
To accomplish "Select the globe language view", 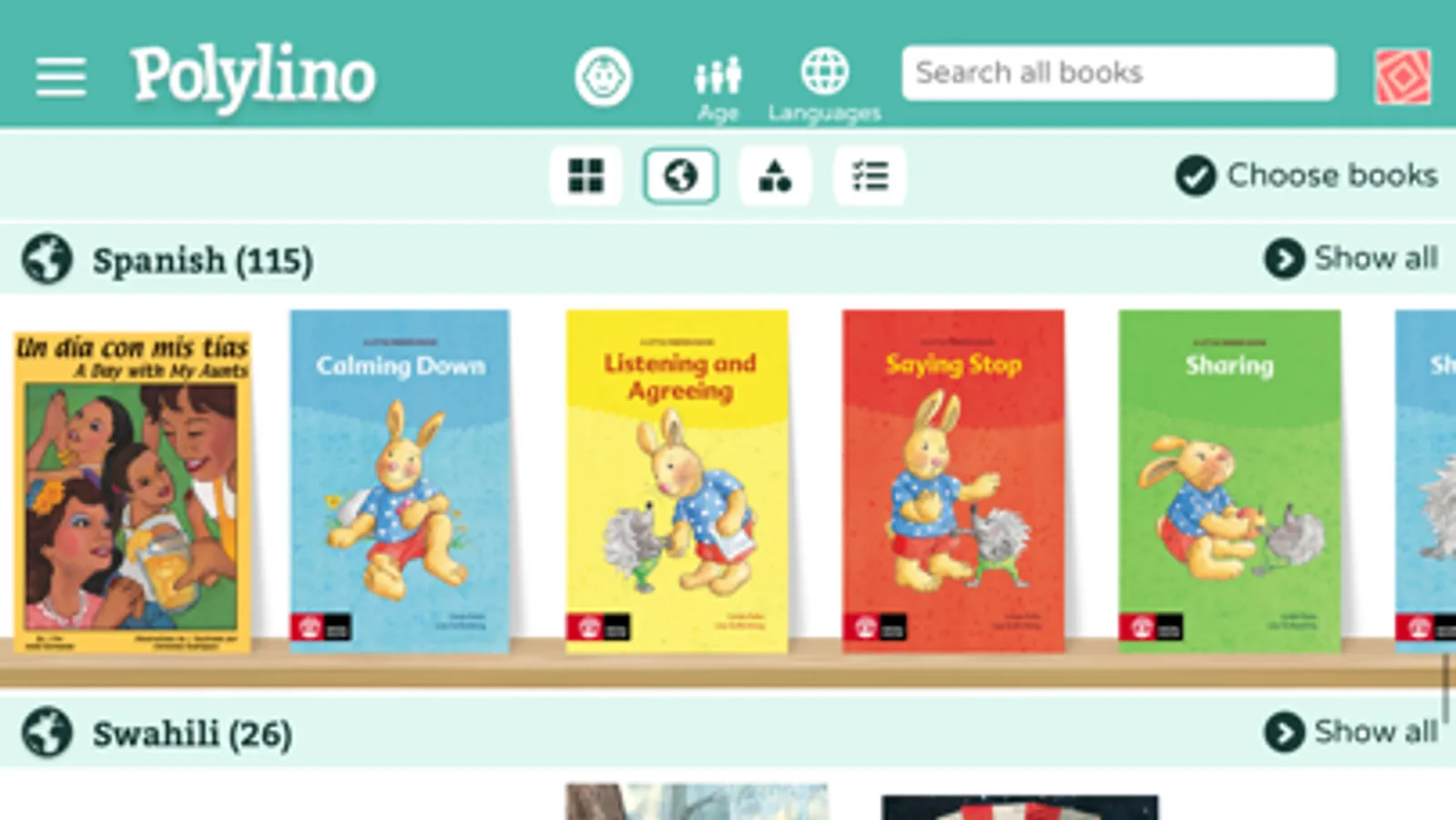I will coord(680,175).
